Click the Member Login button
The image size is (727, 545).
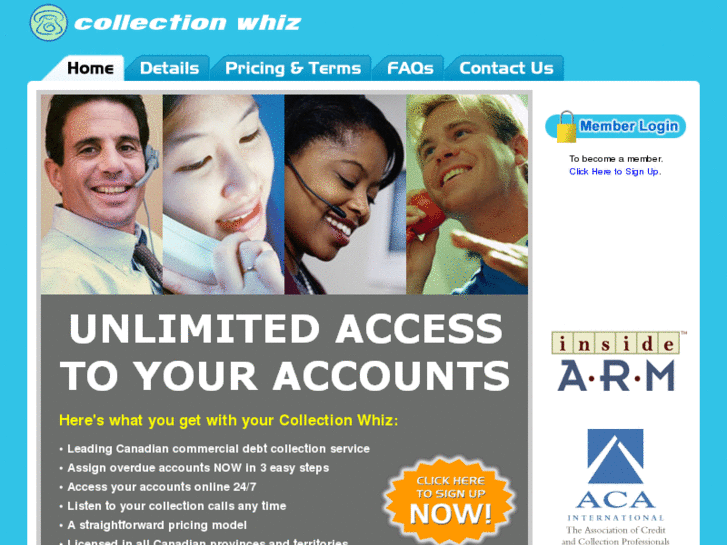[616, 126]
